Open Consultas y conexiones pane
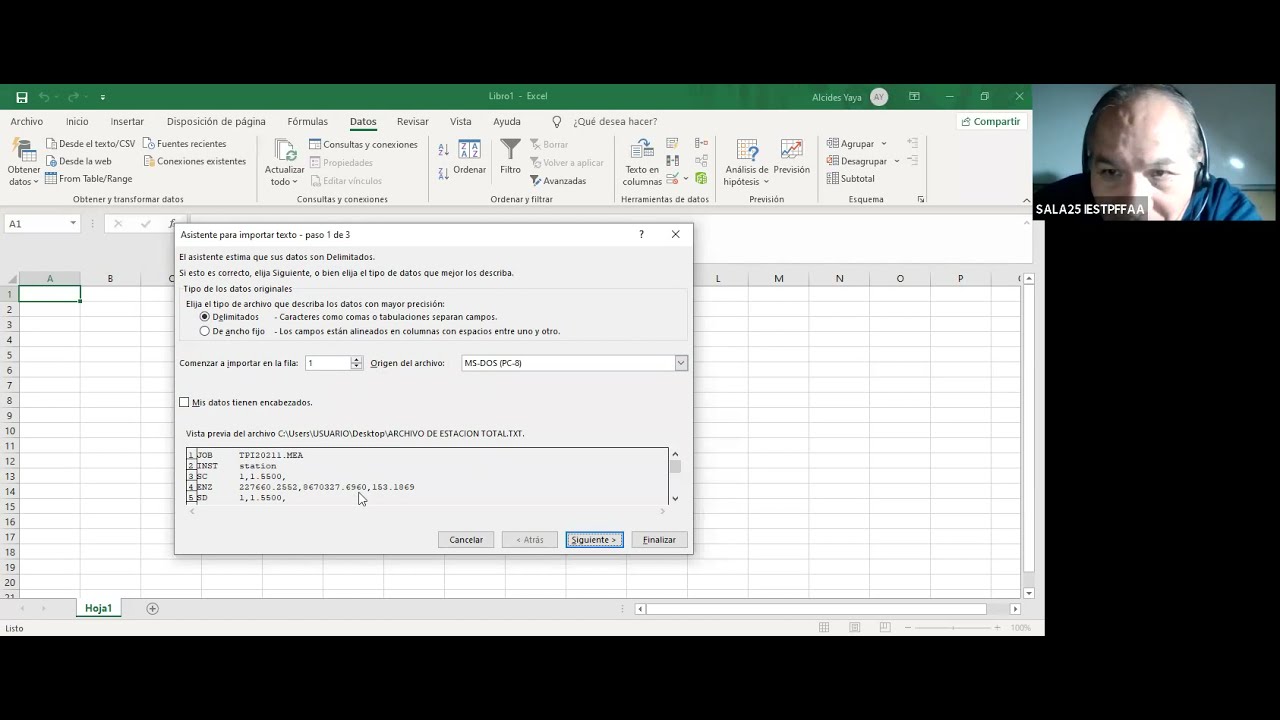 click(363, 144)
